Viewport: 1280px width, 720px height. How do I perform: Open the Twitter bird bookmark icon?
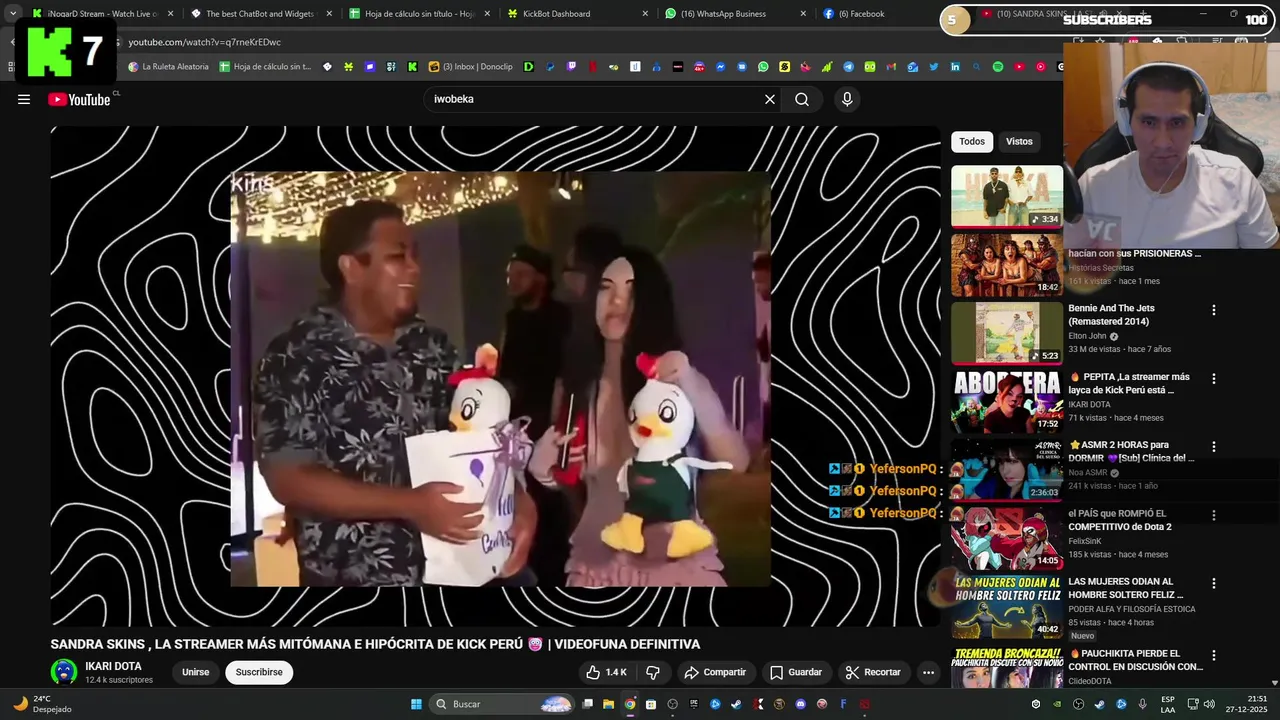933,67
